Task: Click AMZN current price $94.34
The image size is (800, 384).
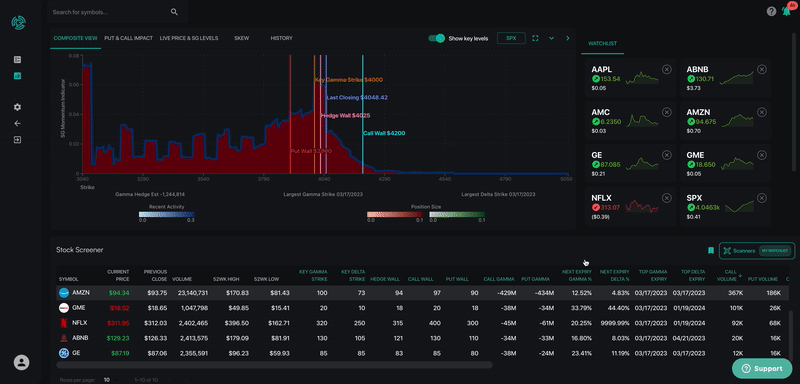Action: tap(118, 293)
